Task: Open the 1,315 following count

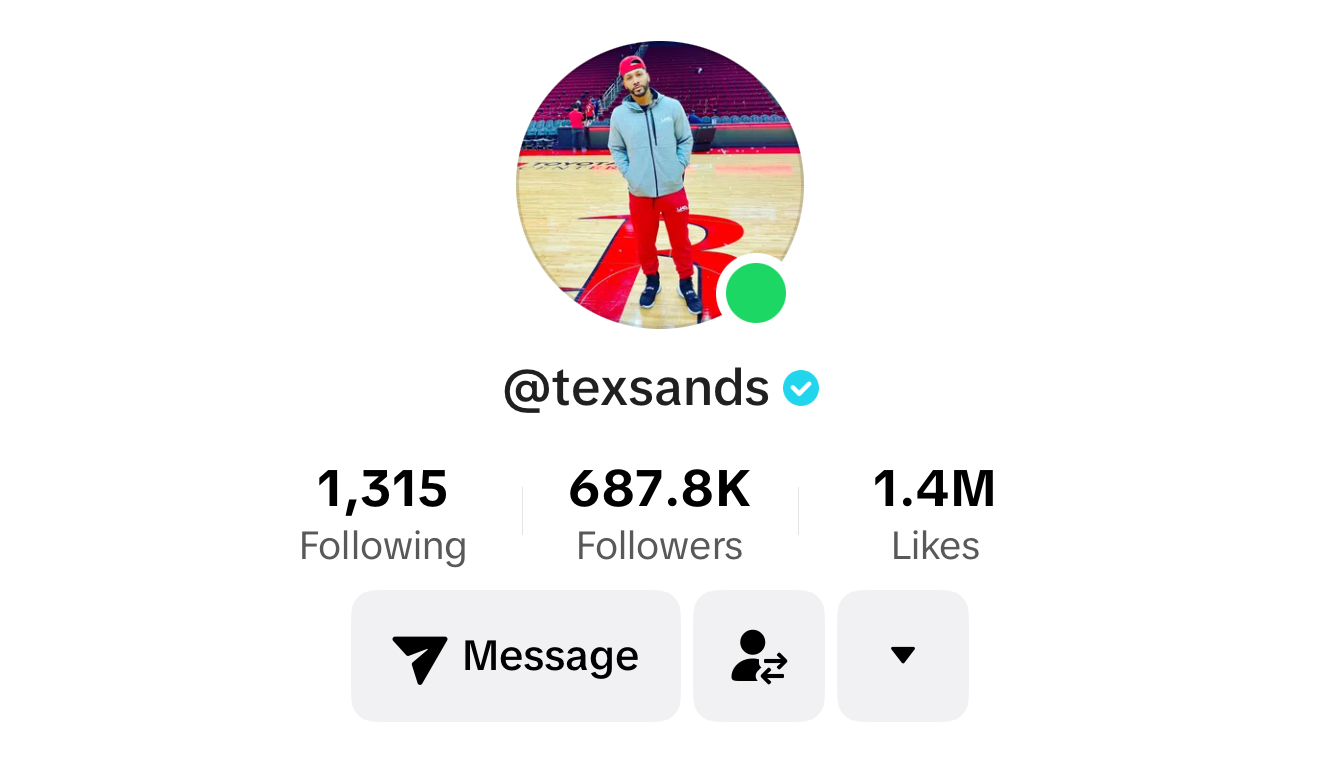Action: click(382, 490)
